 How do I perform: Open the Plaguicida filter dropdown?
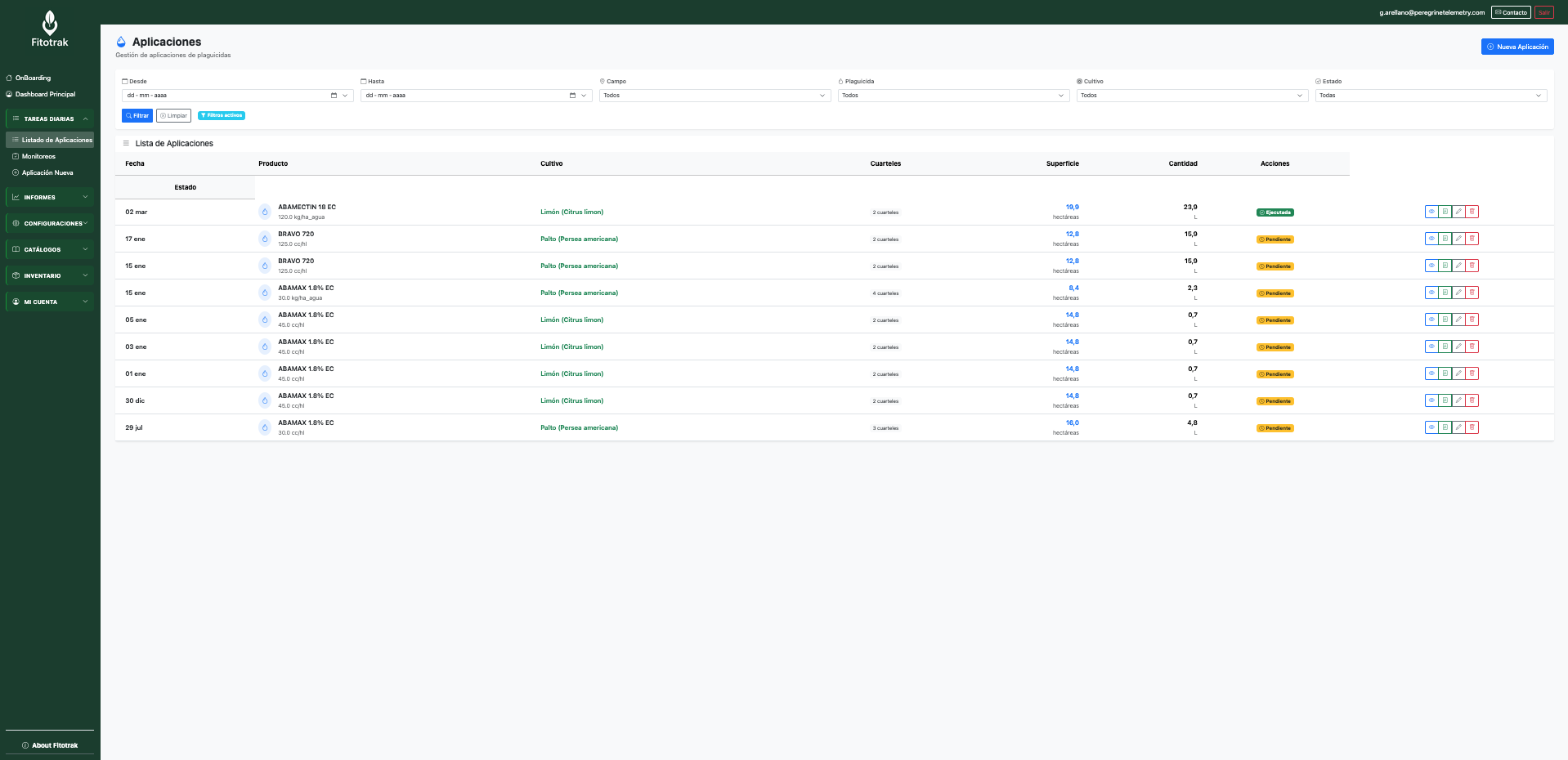[x=953, y=96]
